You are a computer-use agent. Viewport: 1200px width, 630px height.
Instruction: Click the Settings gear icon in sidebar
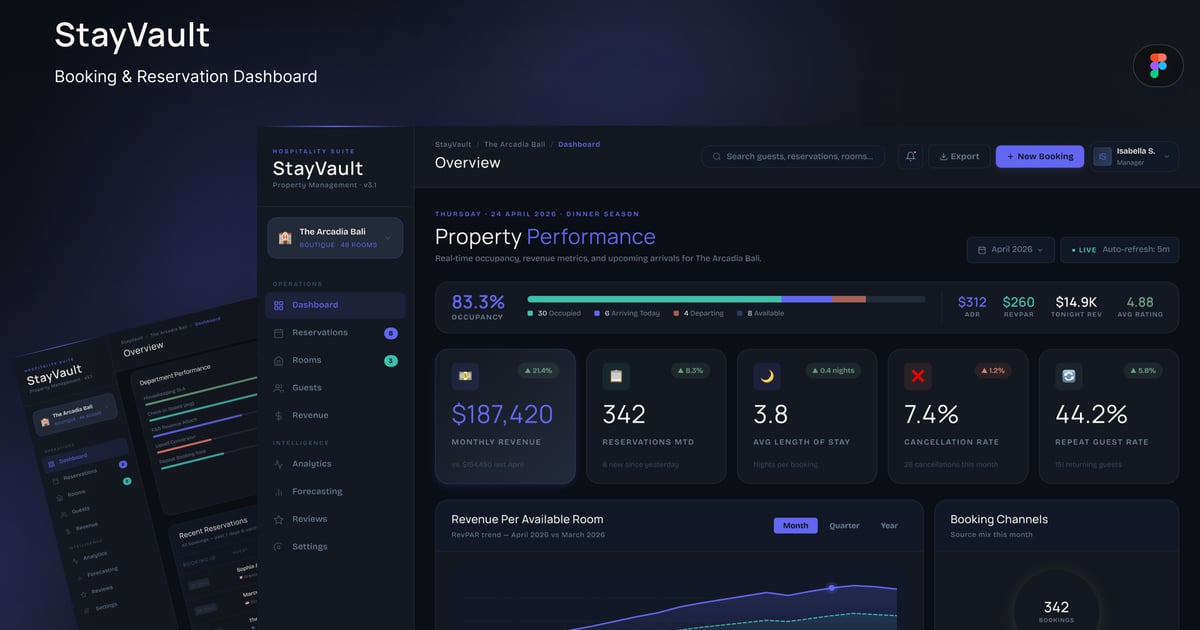(279, 547)
